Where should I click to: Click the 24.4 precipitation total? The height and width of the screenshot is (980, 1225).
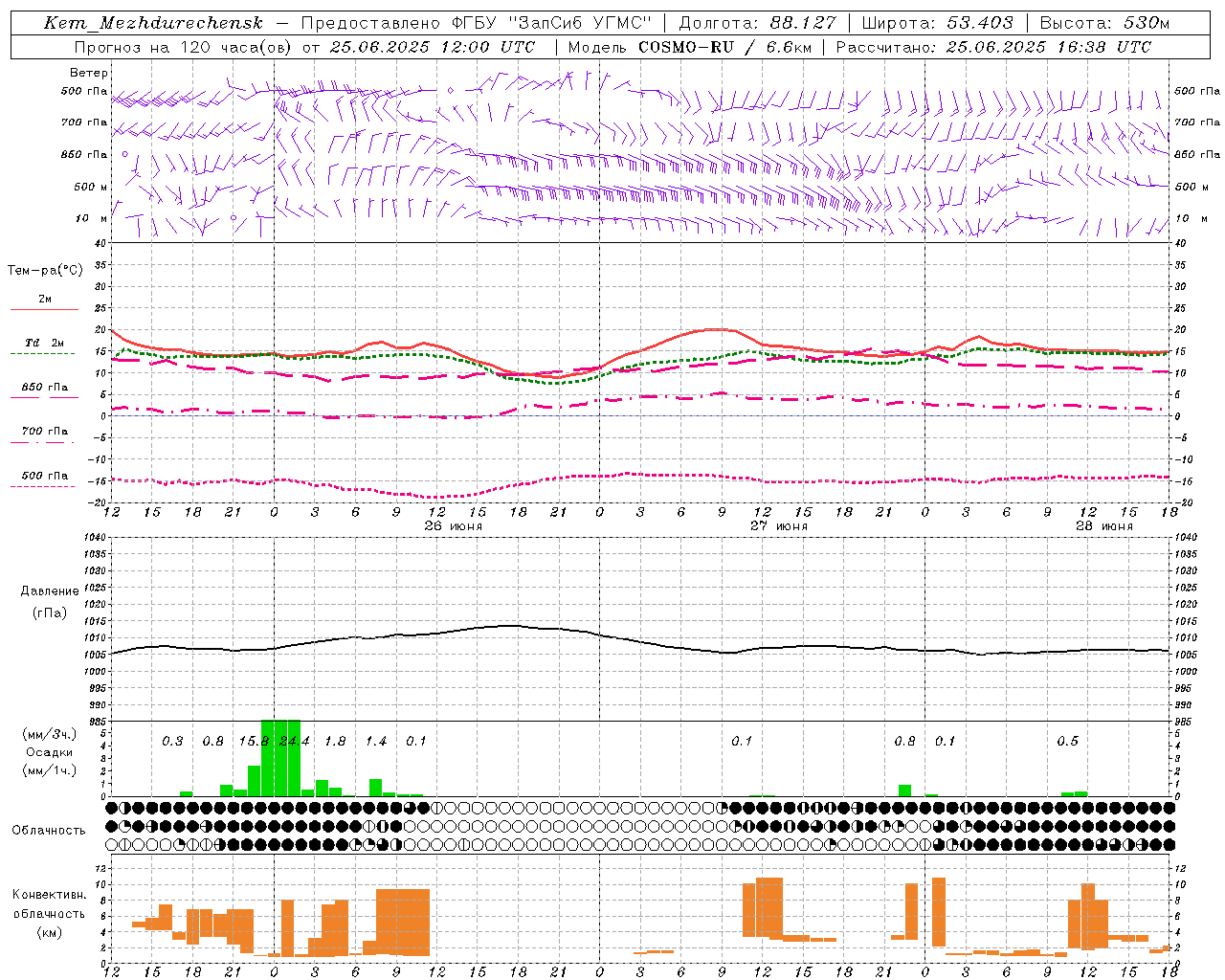coord(294,741)
